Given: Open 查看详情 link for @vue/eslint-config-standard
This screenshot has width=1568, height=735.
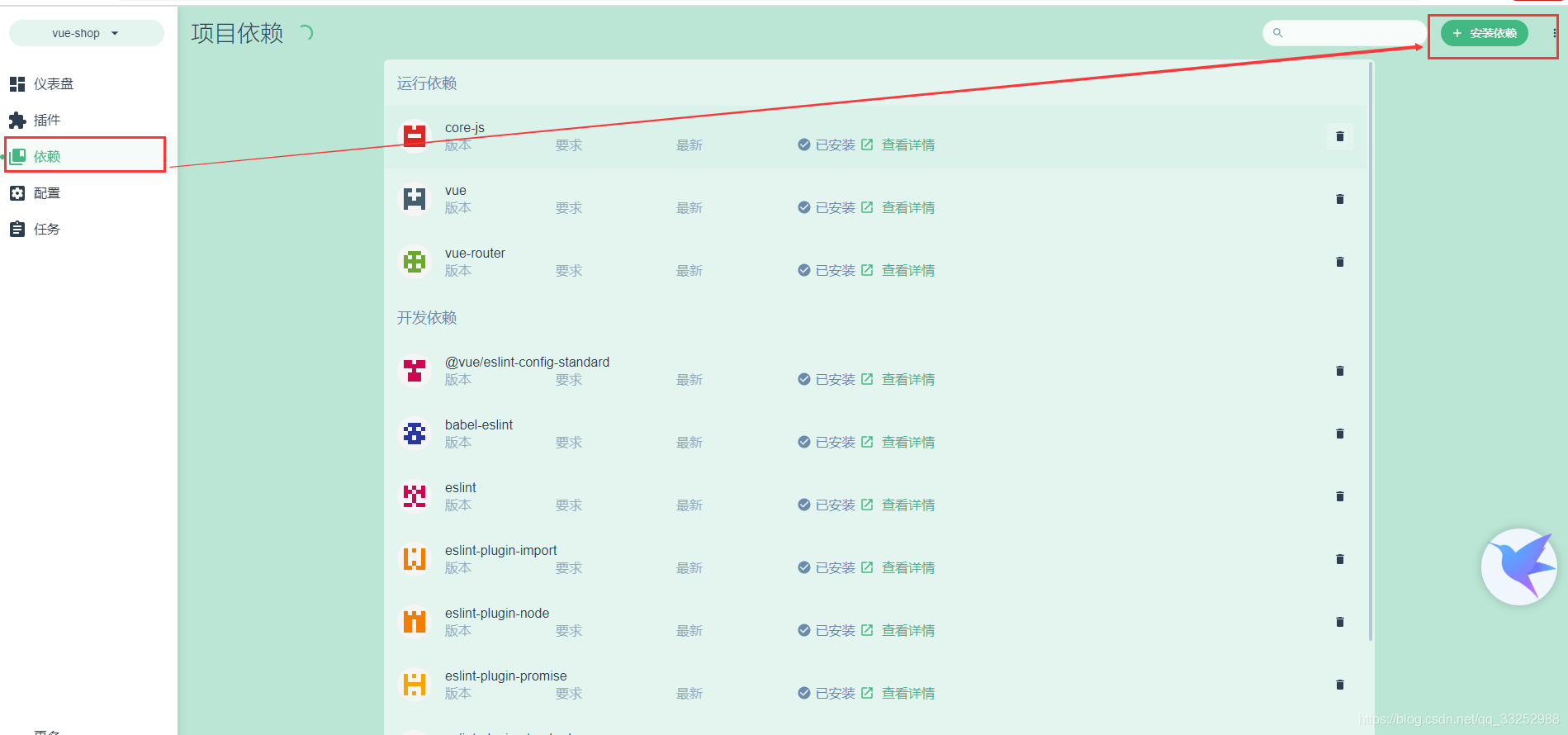Looking at the screenshot, I should point(898,380).
